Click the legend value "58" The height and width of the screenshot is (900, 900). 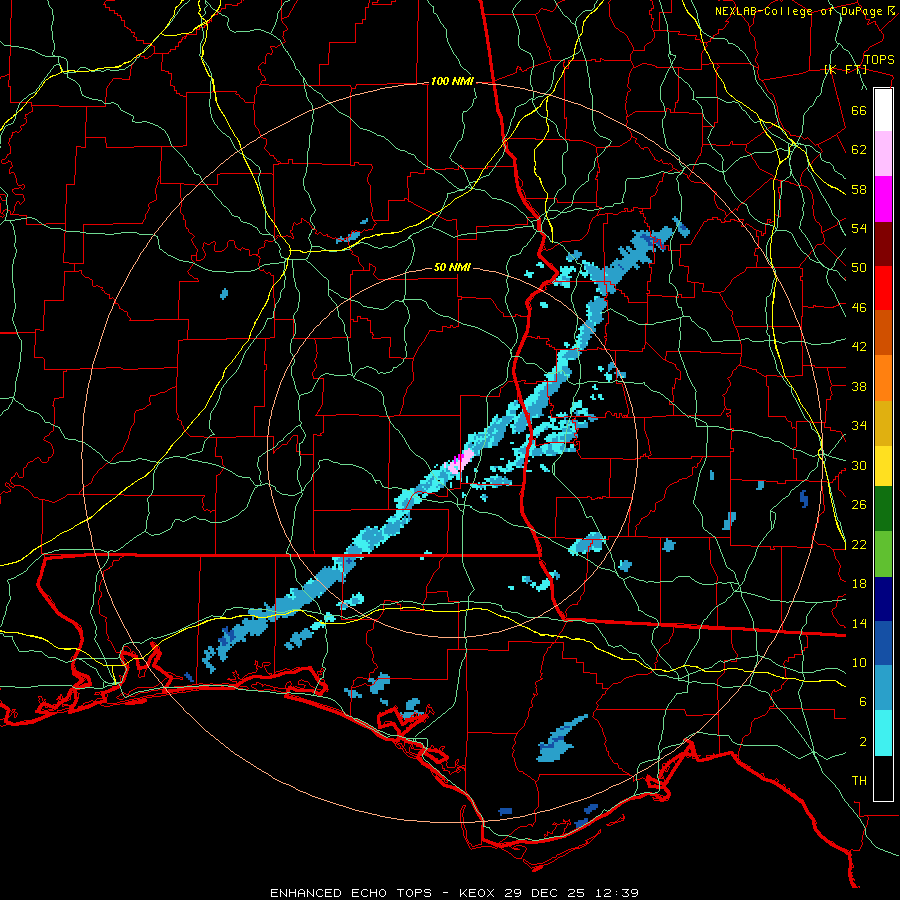point(859,189)
